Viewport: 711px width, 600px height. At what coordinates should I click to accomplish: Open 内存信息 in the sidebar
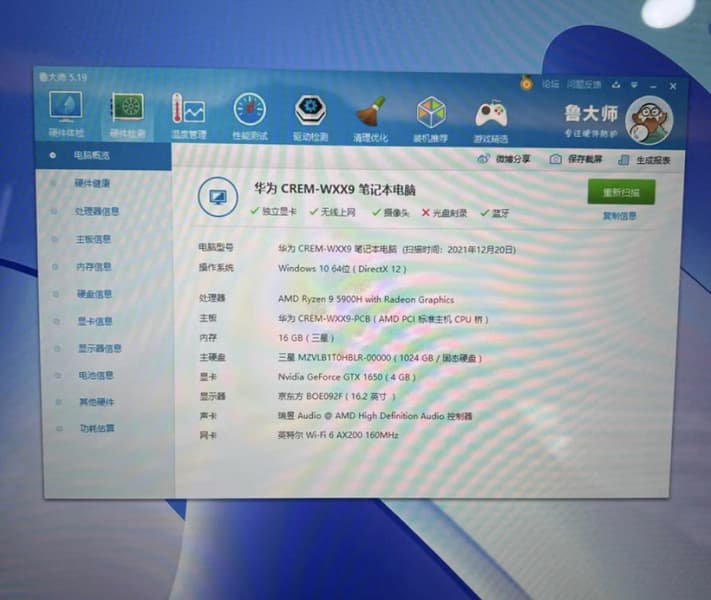coord(95,267)
